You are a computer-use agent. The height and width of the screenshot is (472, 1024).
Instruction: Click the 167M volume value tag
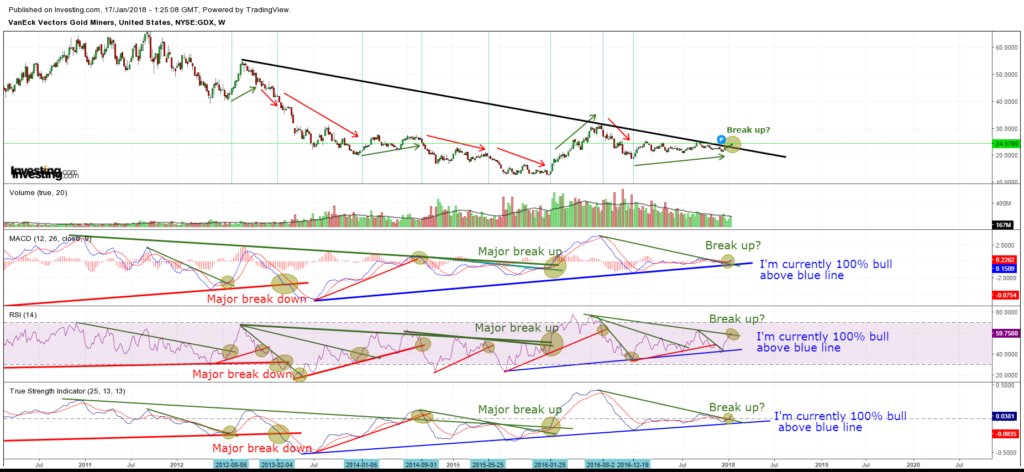tap(1004, 225)
